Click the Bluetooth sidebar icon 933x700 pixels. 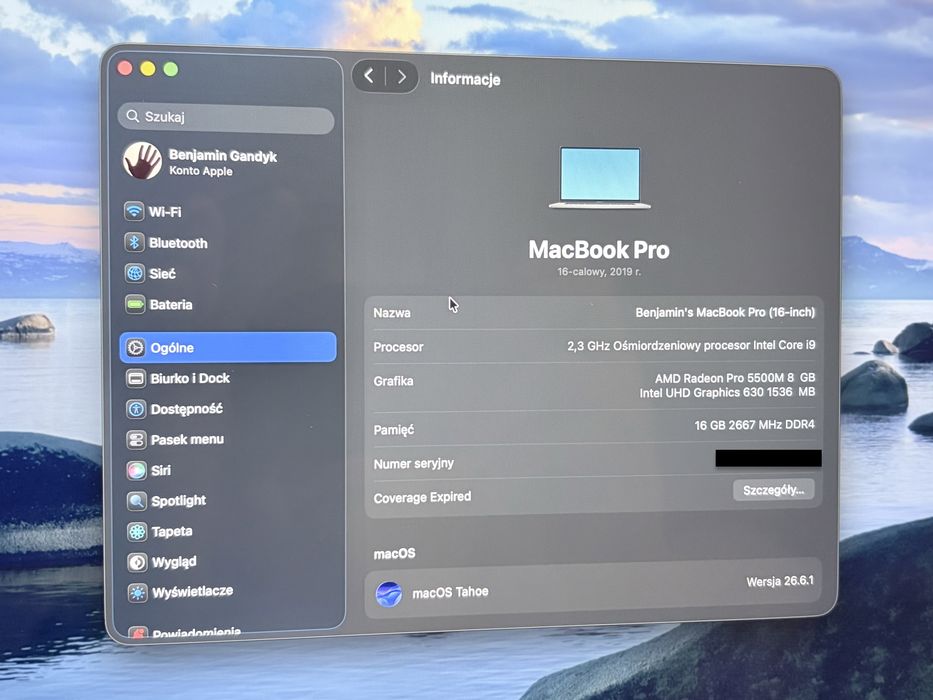[134, 242]
